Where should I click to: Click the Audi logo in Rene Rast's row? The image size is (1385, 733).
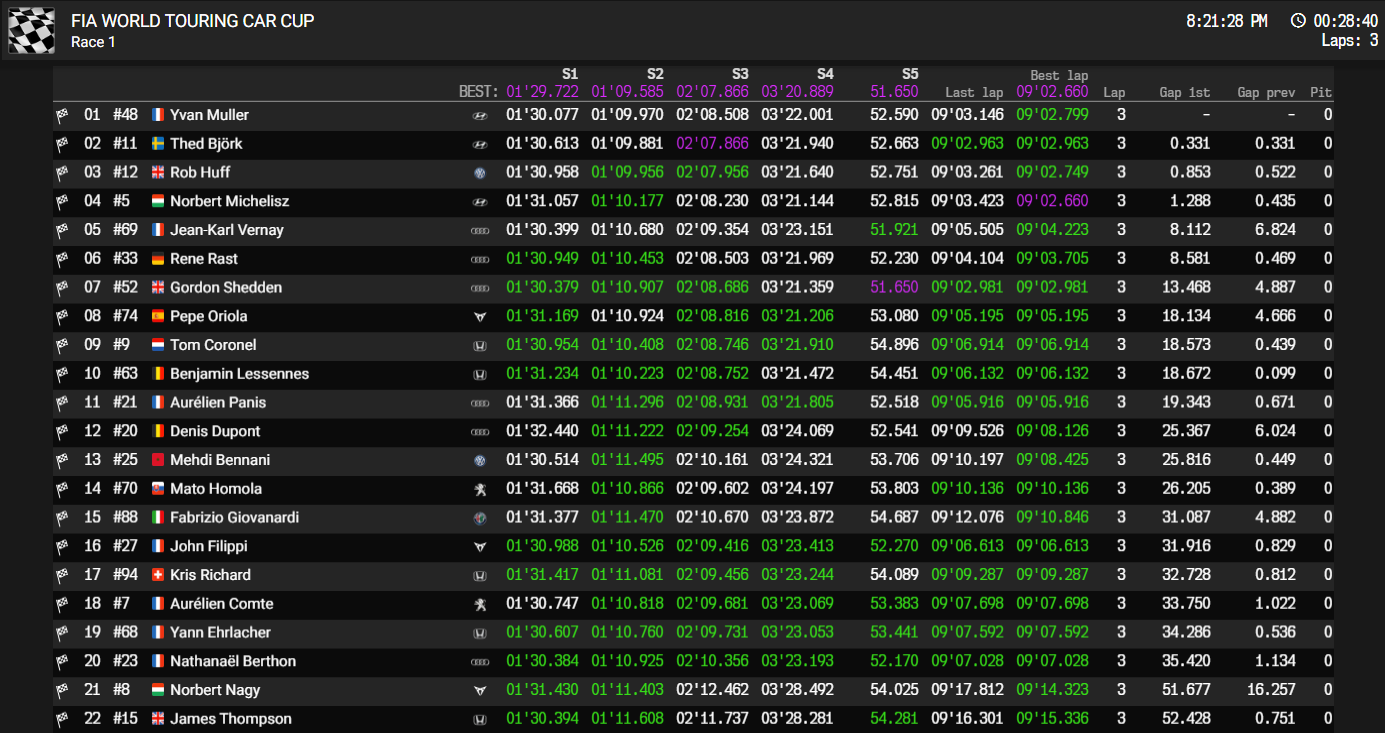coord(479,259)
